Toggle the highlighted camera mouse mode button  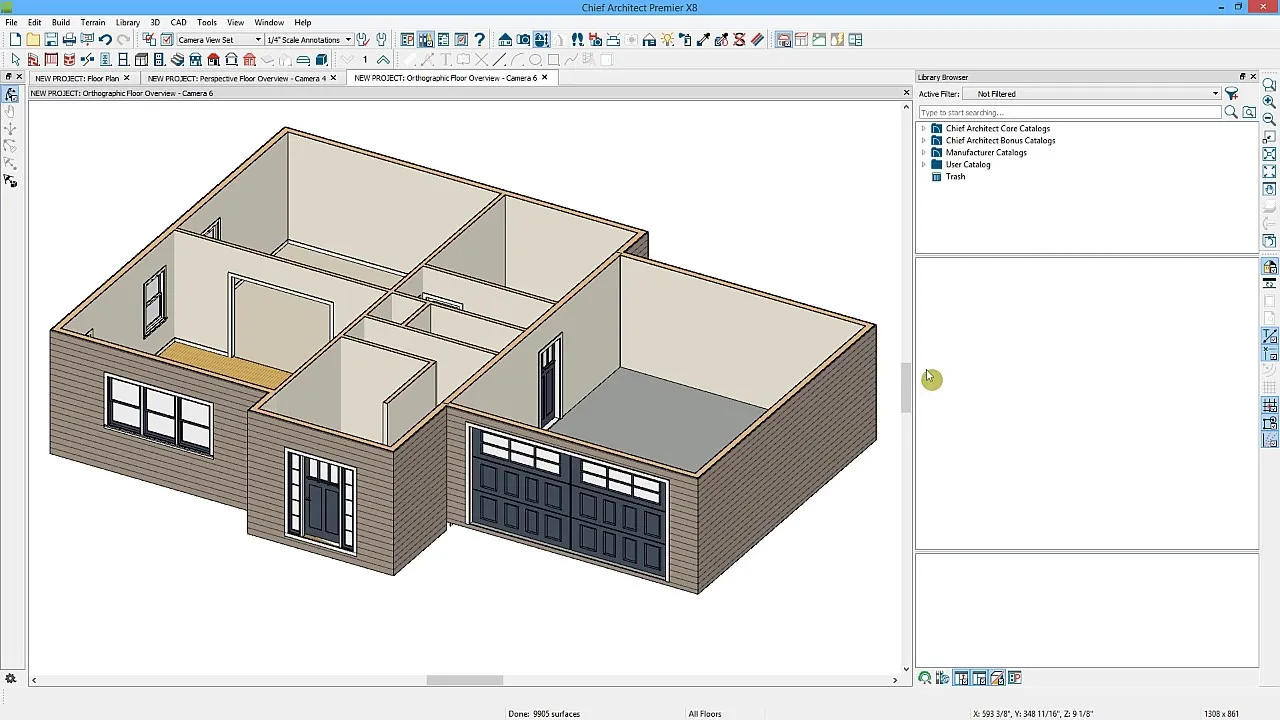[x=541, y=40]
